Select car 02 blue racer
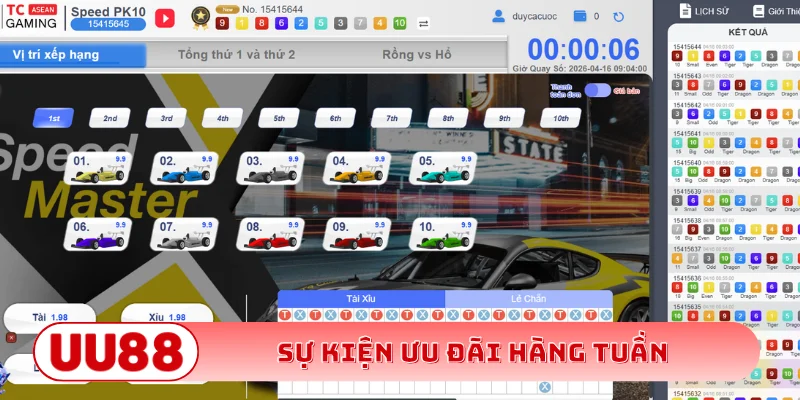 [184, 168]
